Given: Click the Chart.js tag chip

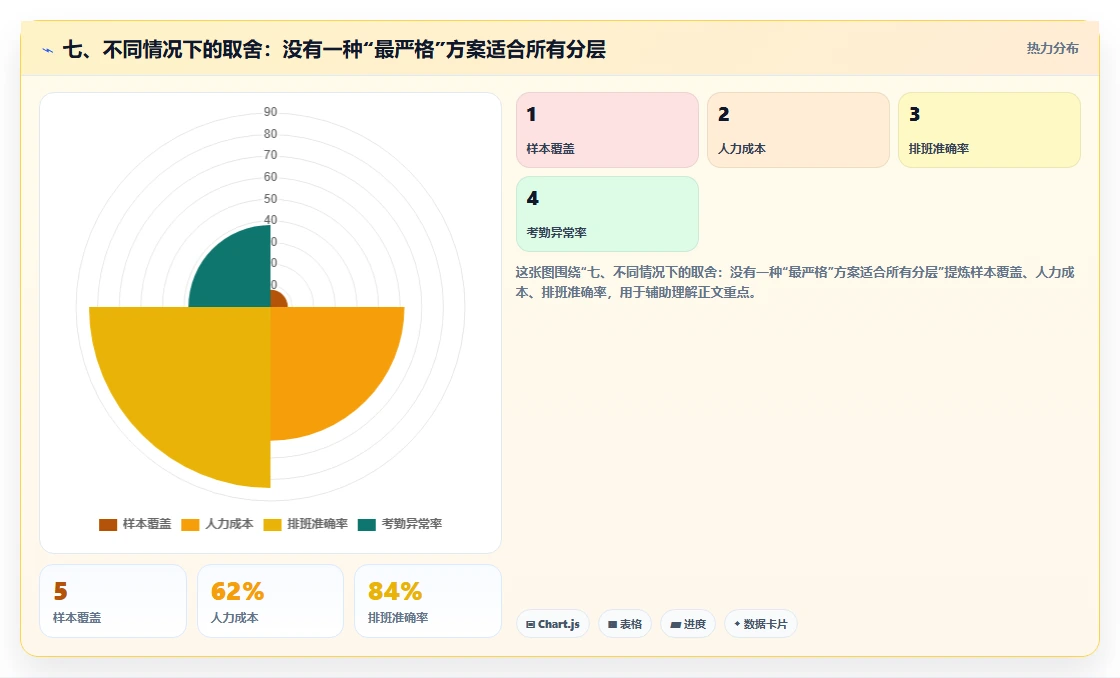Looking at the screenshot, I should [553, 624].
